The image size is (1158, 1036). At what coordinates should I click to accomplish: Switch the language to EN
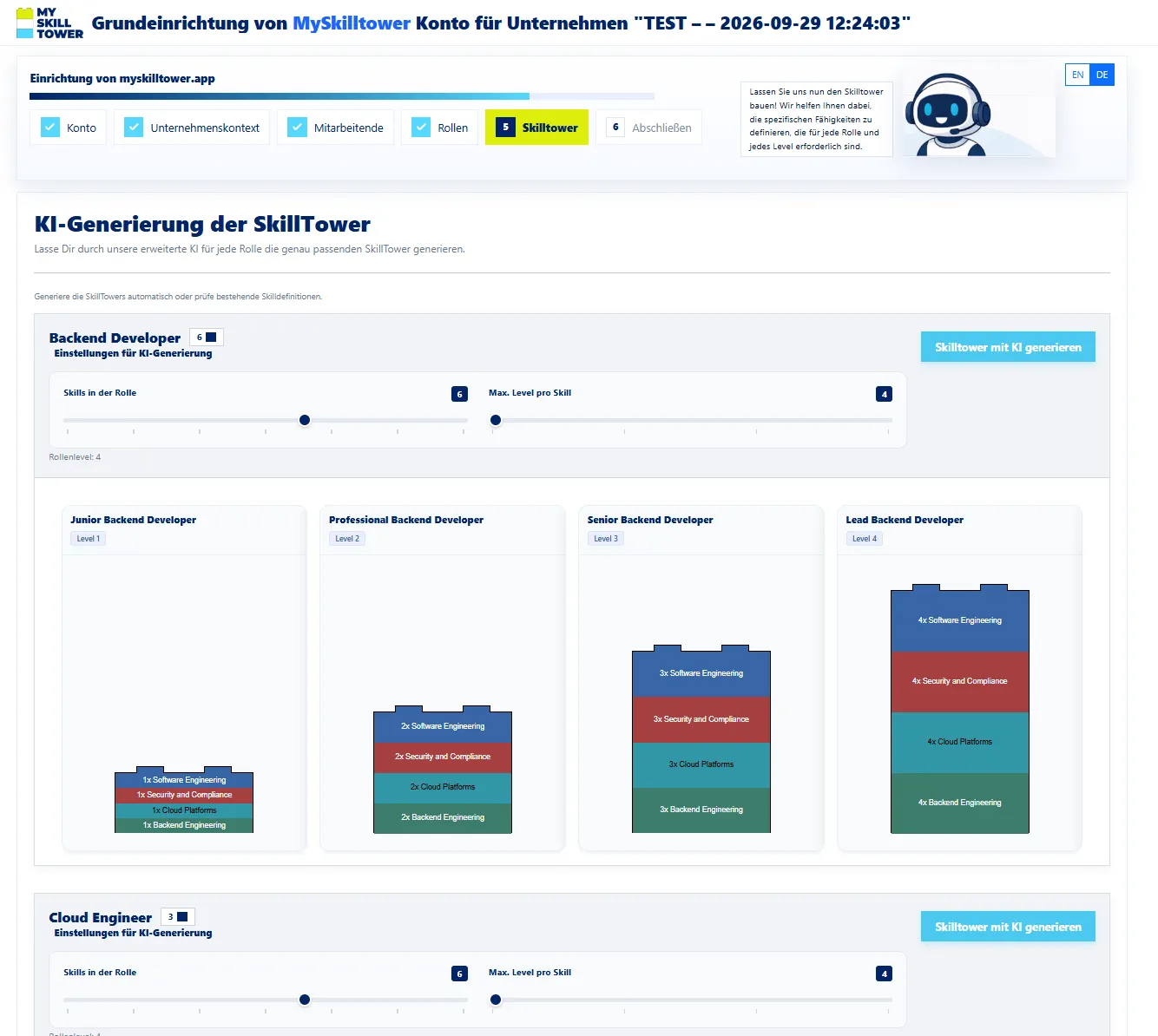[x=1077, y=75]
